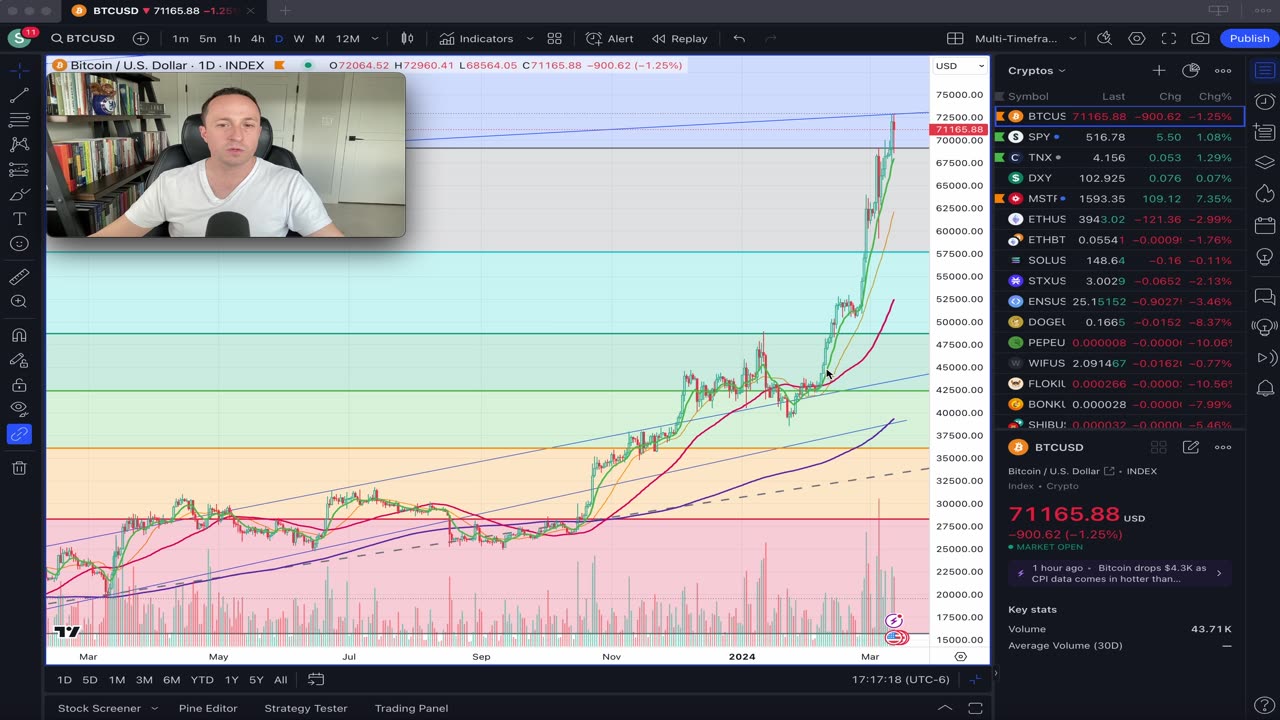Select the W weekly timeframe

coord(299,38)
